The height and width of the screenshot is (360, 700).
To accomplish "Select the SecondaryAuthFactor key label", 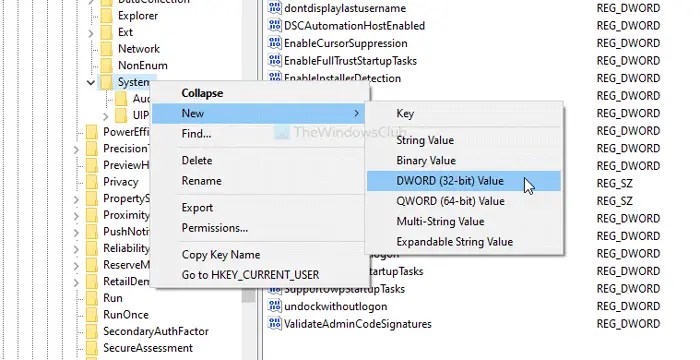I will [156, 331].
